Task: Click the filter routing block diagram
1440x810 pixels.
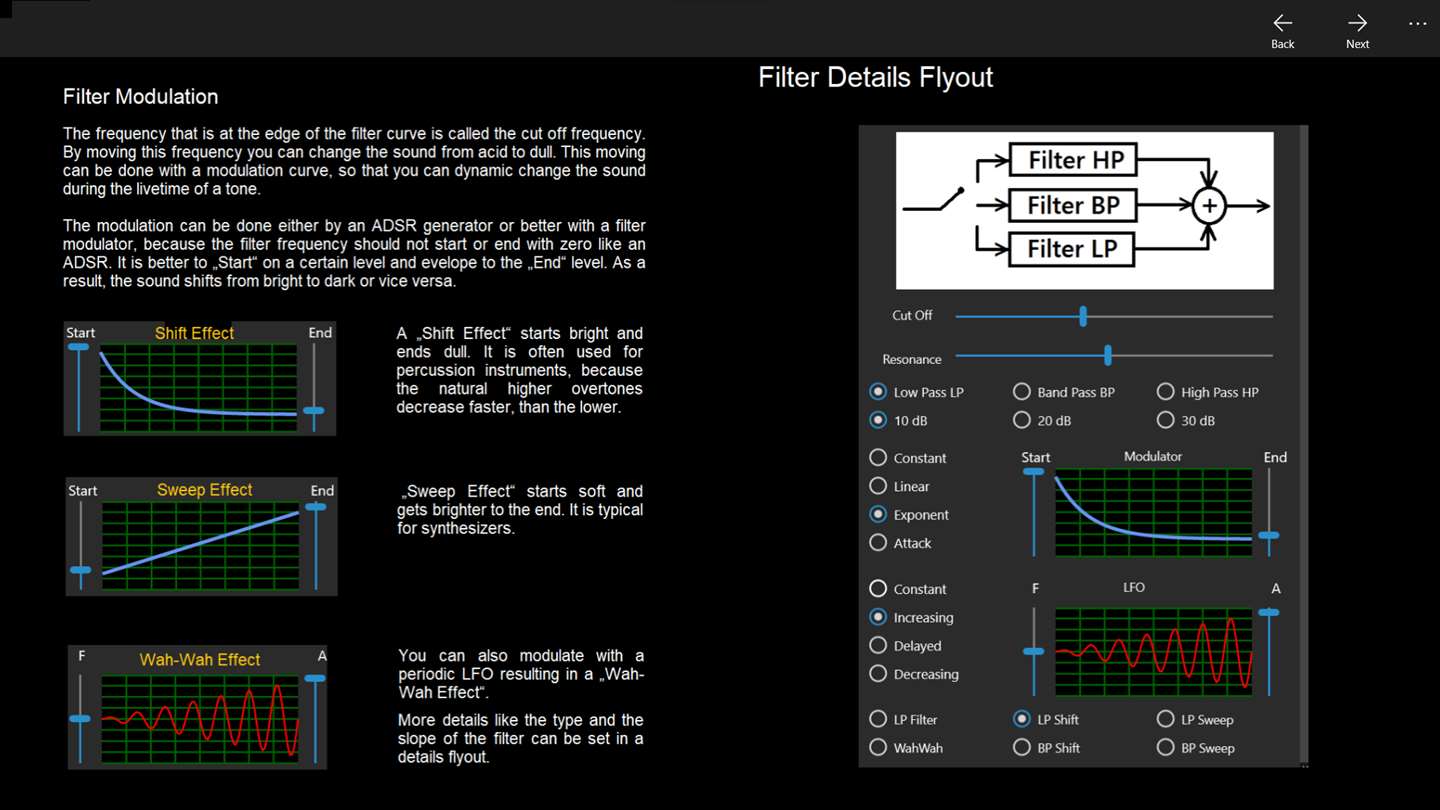Action: point(1084,210)
